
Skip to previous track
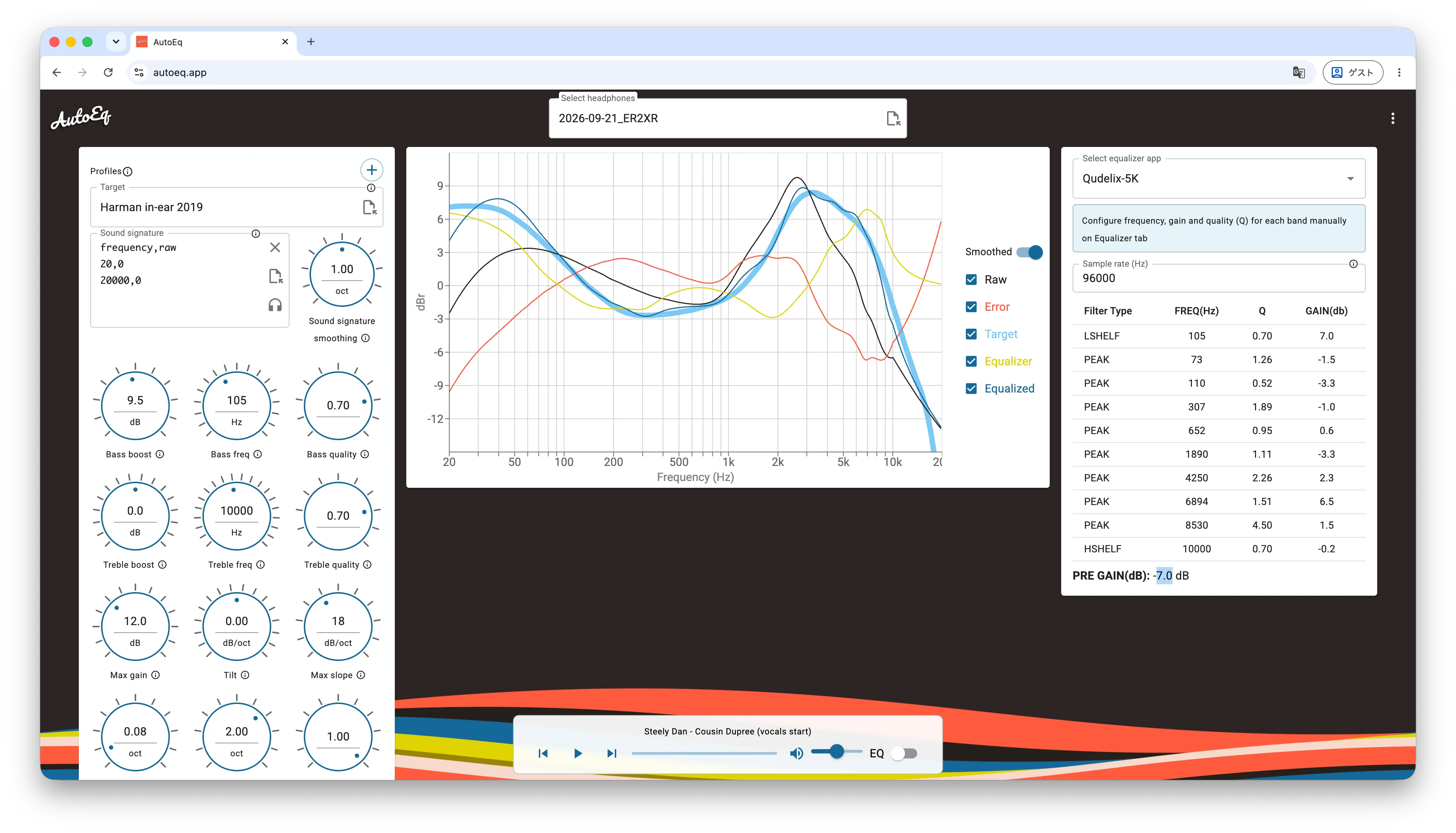pyautogui.click(x=543, y=753)
